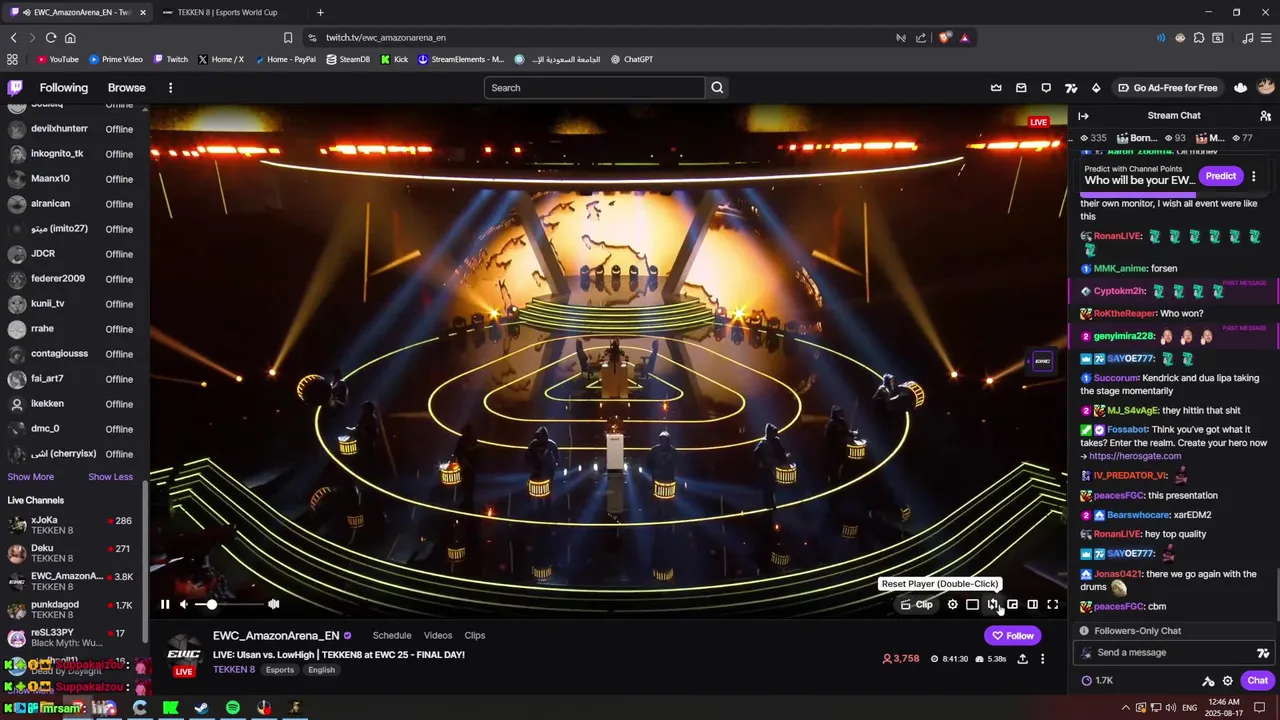Click Show More in followed channels

coord(31,477)
